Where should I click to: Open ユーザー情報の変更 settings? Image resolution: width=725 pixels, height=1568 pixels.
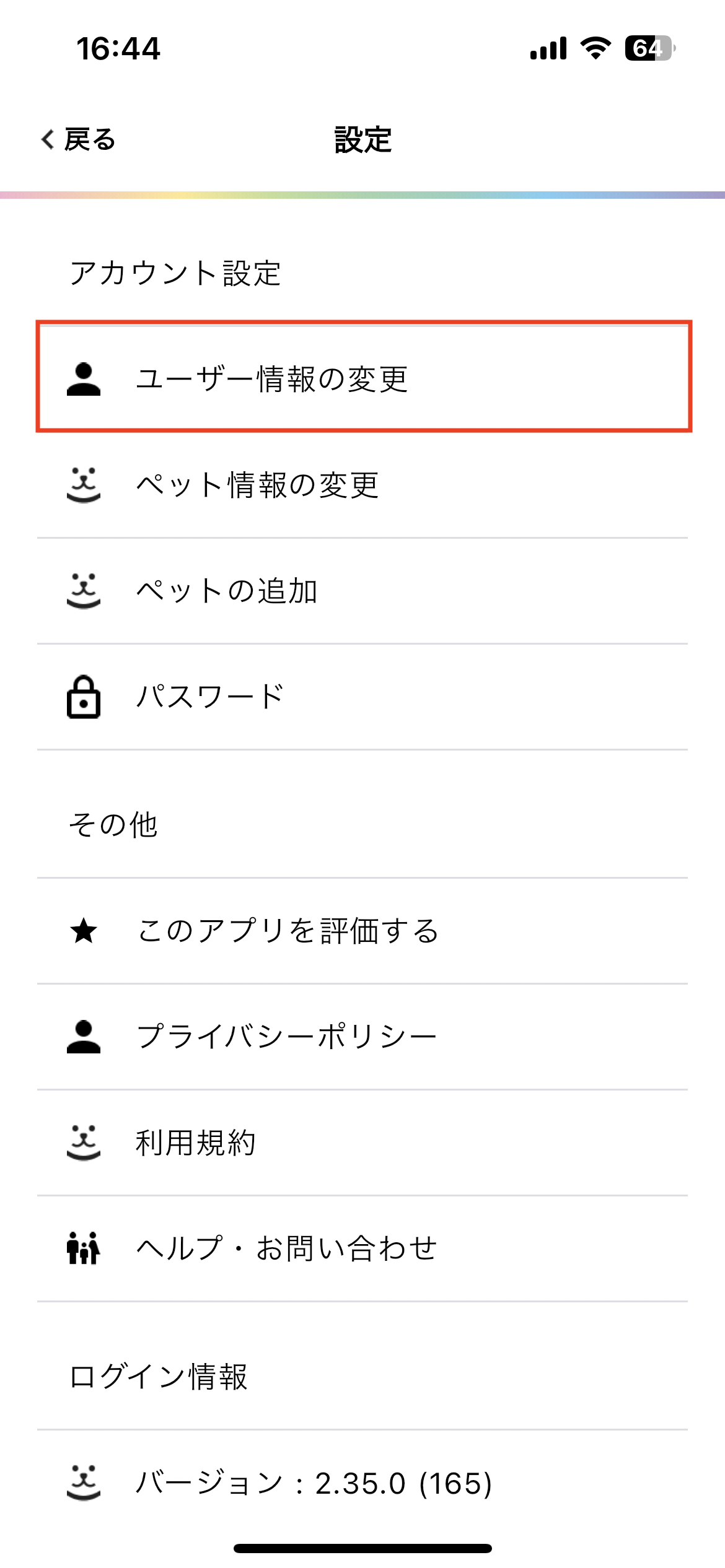271,379
